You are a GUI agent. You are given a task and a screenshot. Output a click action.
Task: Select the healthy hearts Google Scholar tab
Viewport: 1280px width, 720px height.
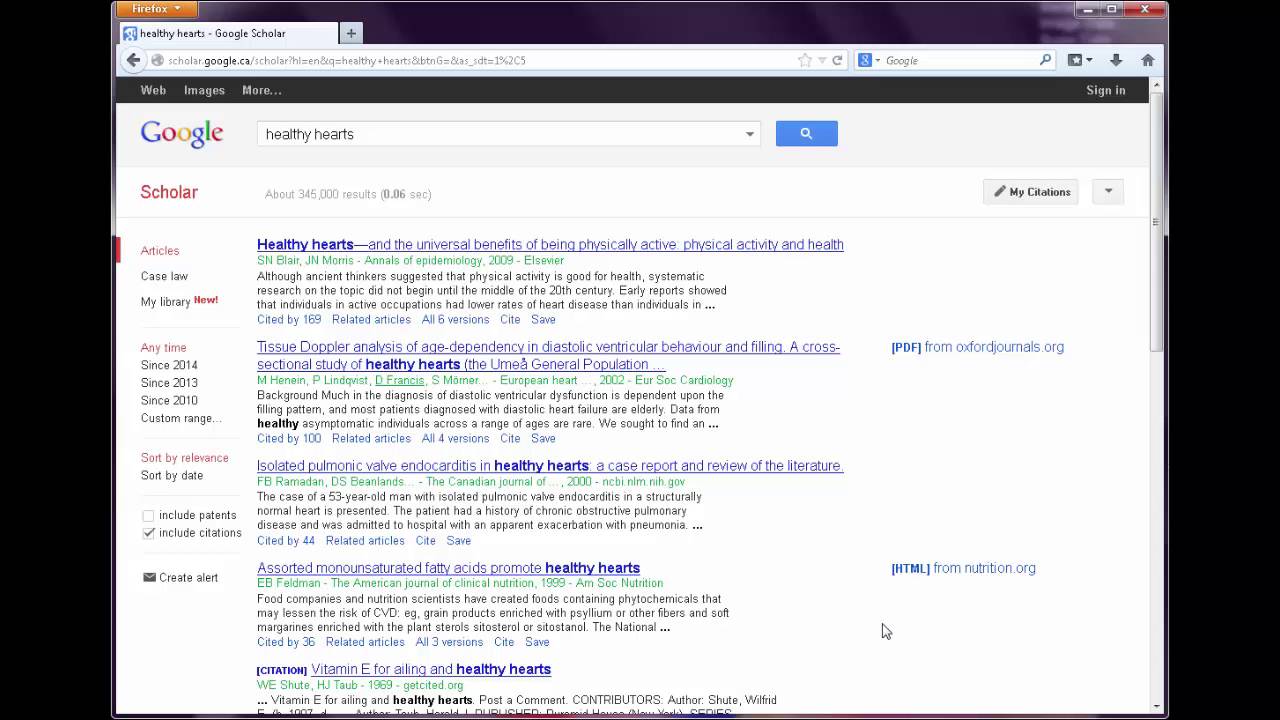point(228,33)
